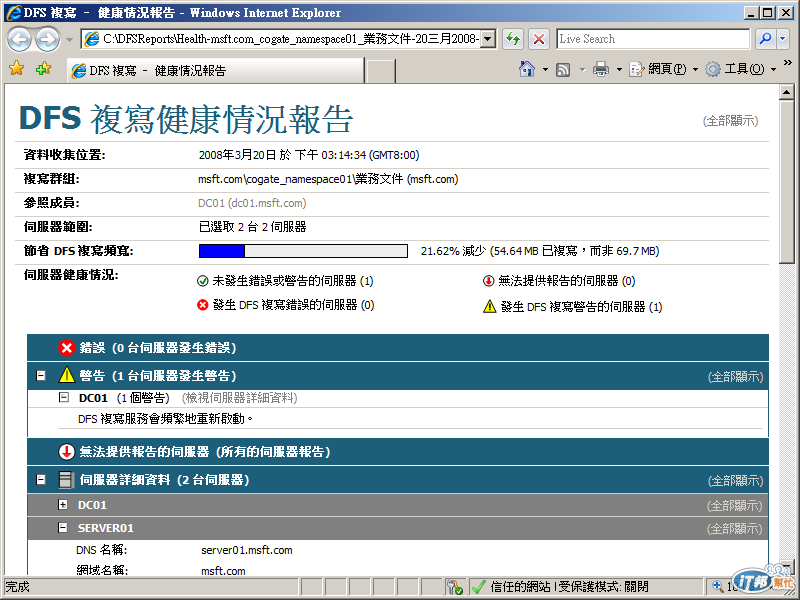The height and width of the screenshot is (600, 800).
Task: Open the address bar history dropdown
Action: coord(488,39)
